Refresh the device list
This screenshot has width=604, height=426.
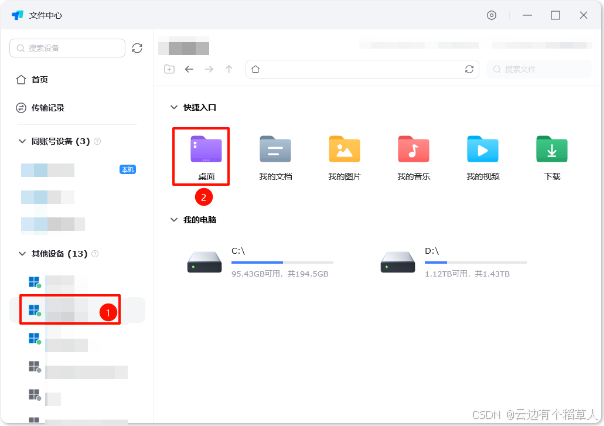pos(137,48)
